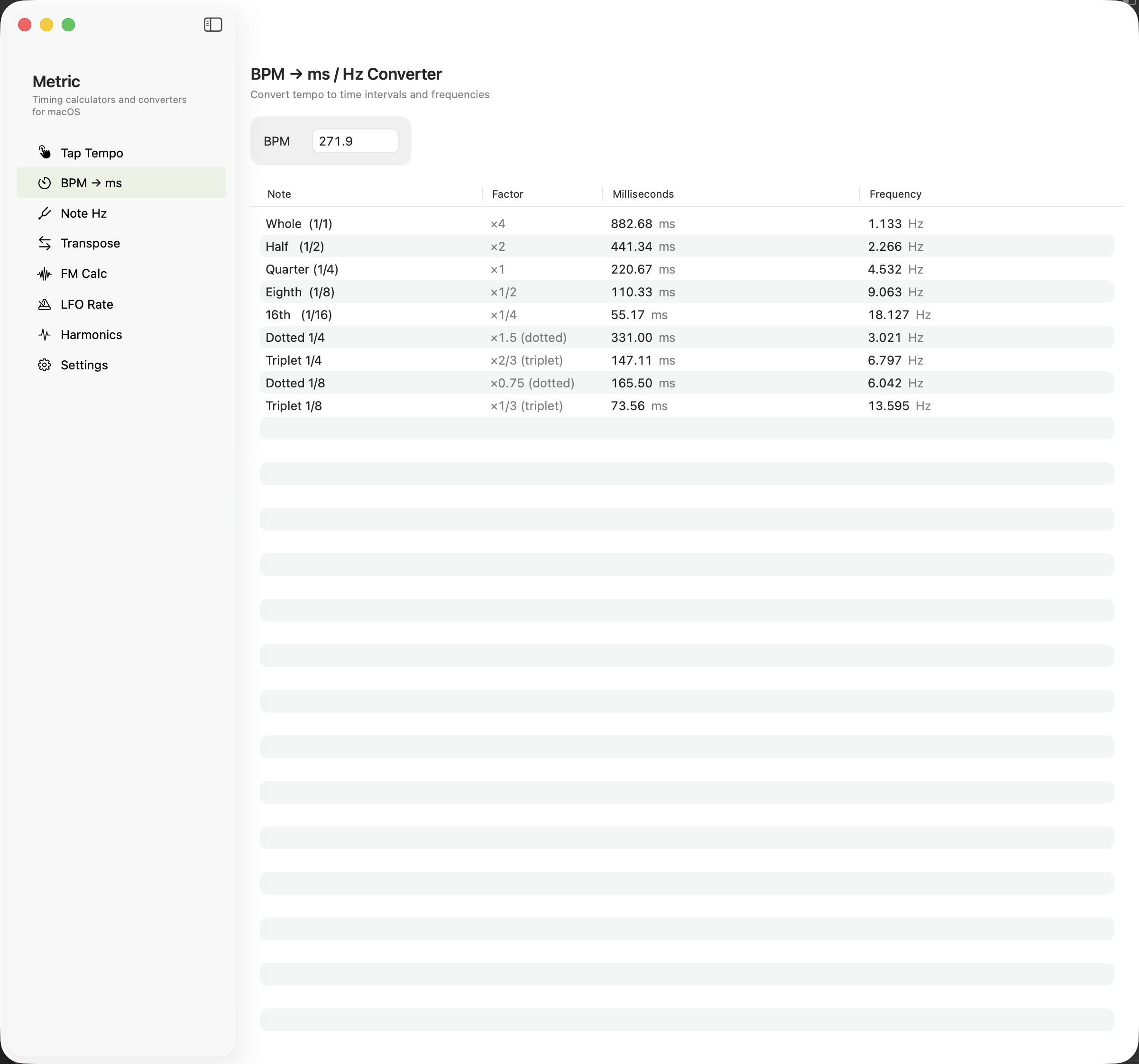1139x1064 pixels.
Task: Click inside the BPM value field
Action: pos(355,140)
